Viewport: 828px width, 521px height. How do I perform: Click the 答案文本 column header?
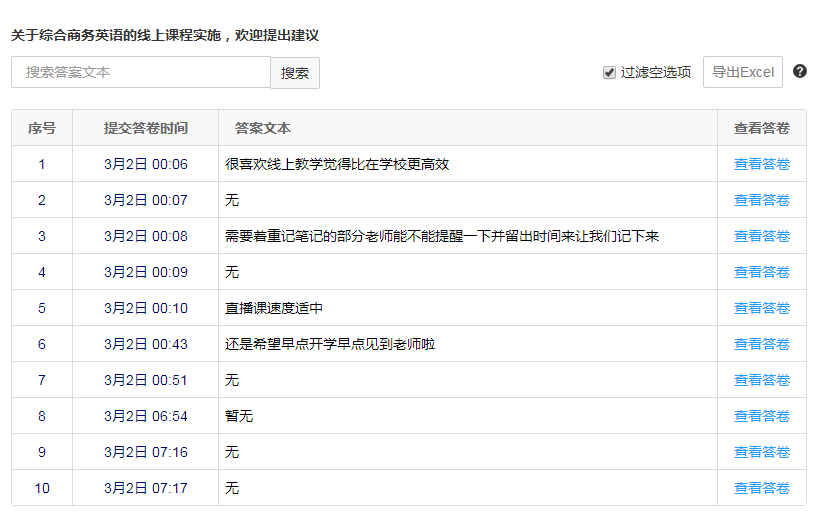(x=263, y=128)
